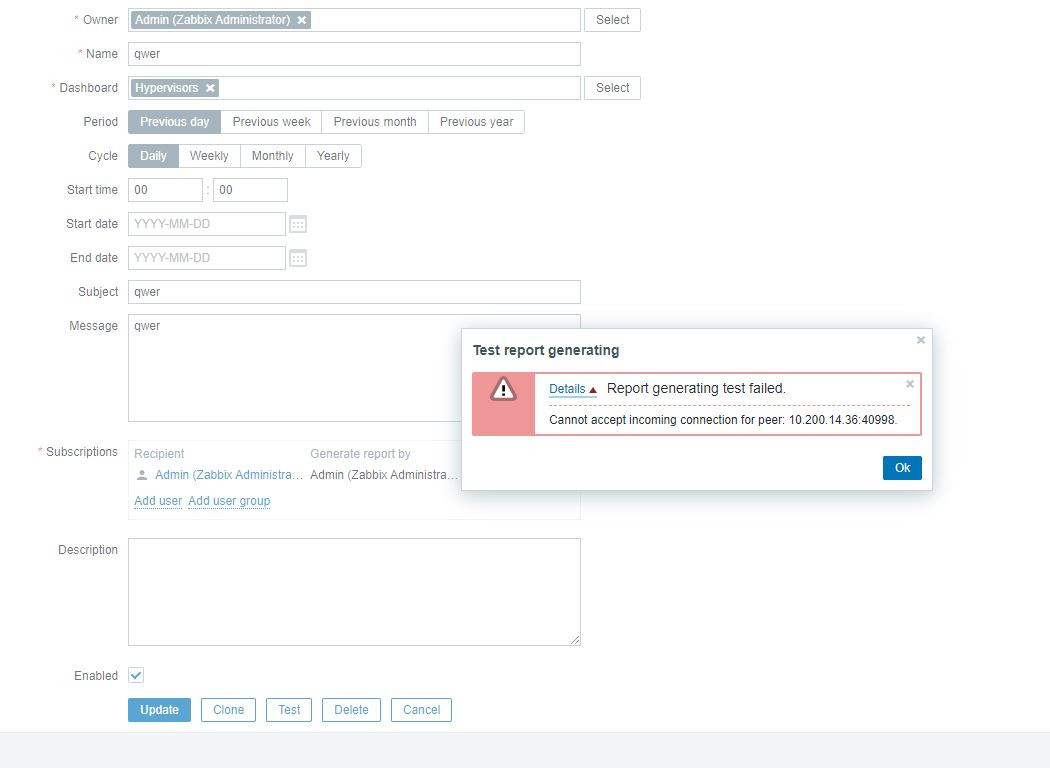
Task: Click the Name input field
Action: [354, 54]
